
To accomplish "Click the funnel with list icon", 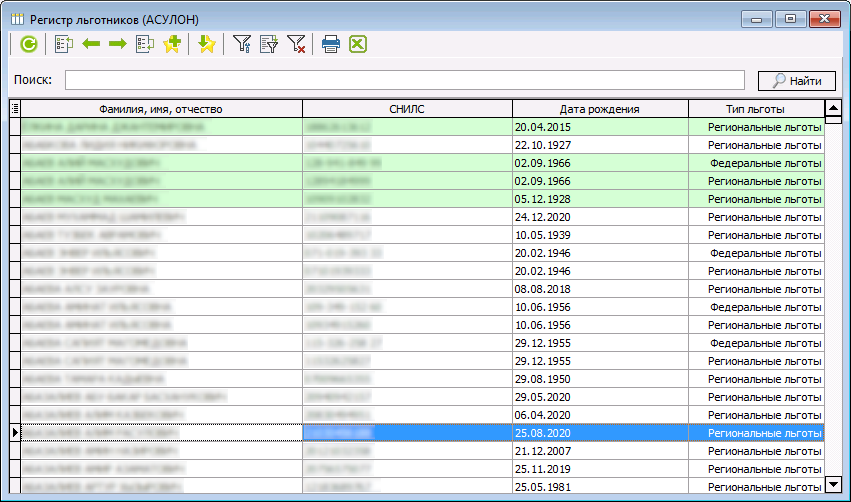I will pos(268,44).
